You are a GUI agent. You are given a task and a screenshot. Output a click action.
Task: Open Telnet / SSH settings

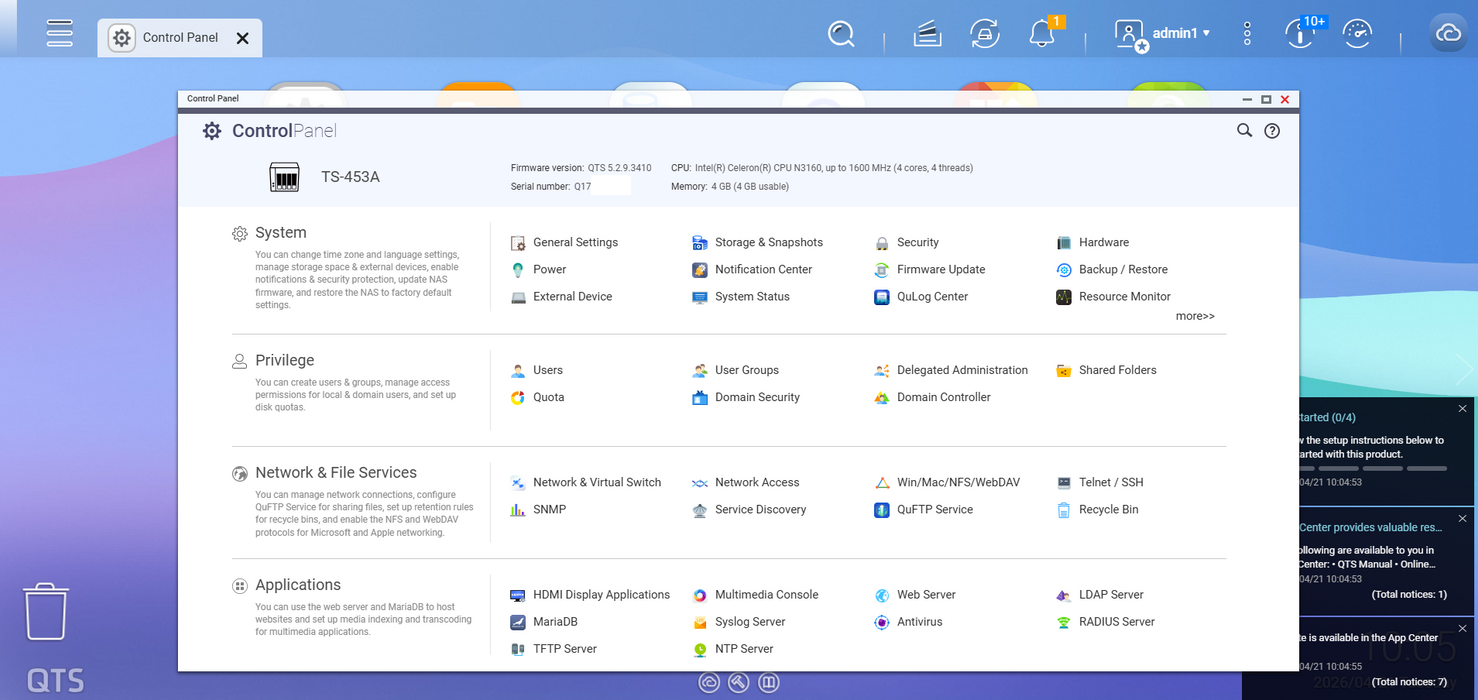click(1110, 482)
